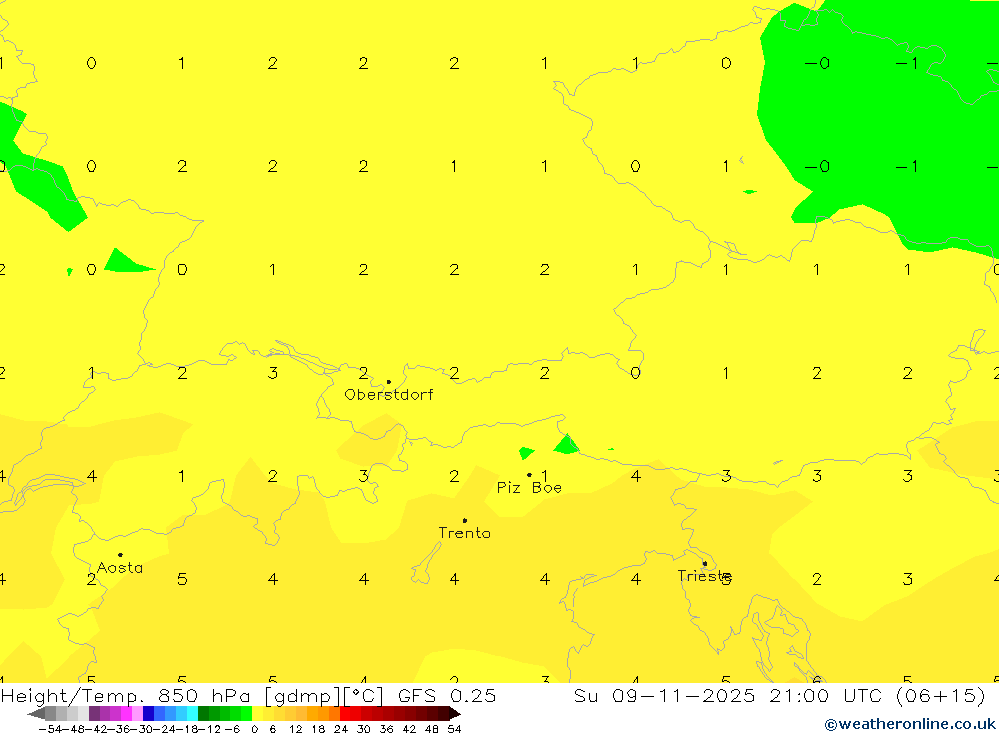Screen dimensions: 1000x733
Task: Click the '(06+15)' forecast run label
Action: tap(941, 695)
